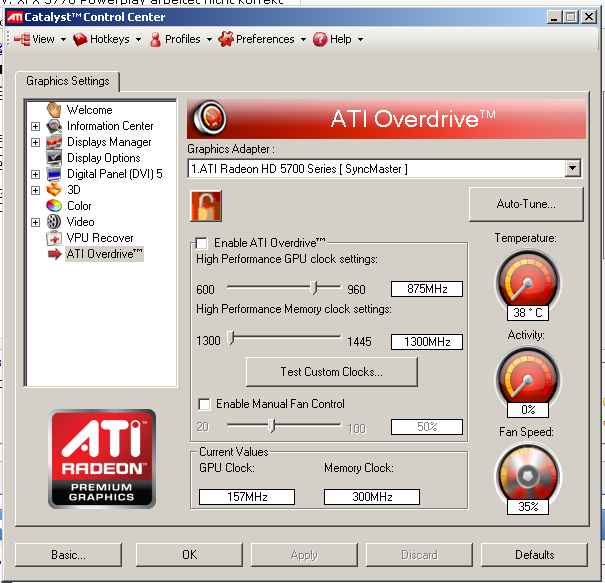Click the Digital Panel (DVI) 5 icon

(x=54, y=174)
